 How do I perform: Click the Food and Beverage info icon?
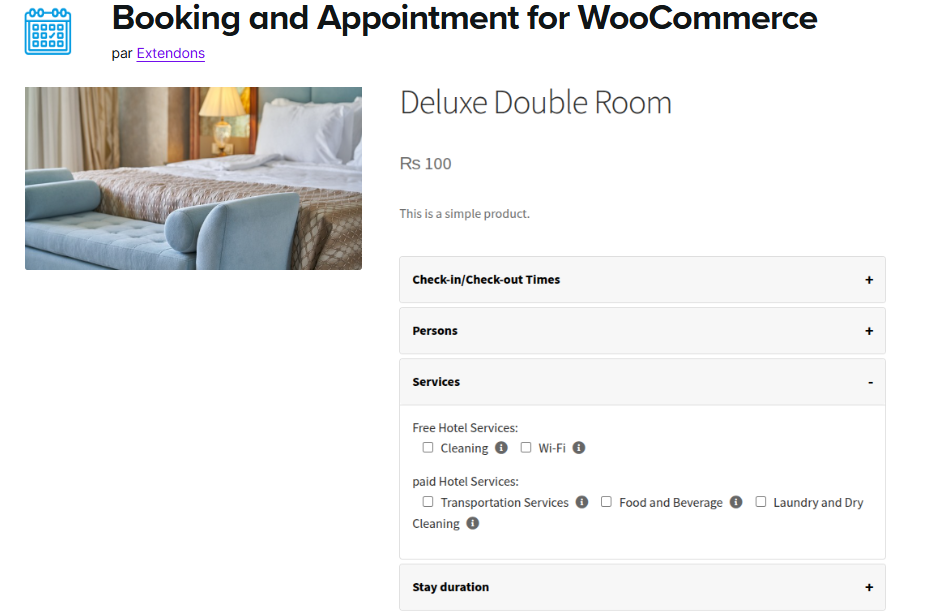coord(736,502)
